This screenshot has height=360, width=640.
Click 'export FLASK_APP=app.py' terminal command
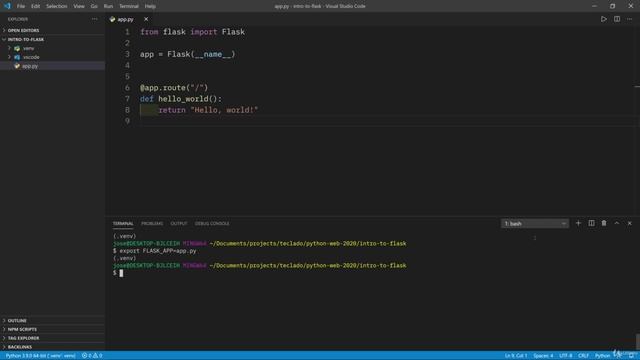158,251
